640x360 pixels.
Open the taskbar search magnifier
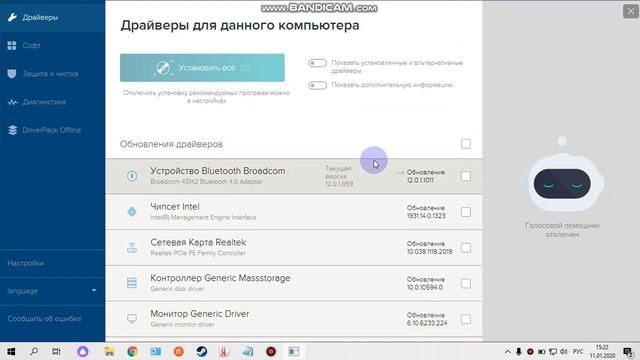click(x=34, y=351)
